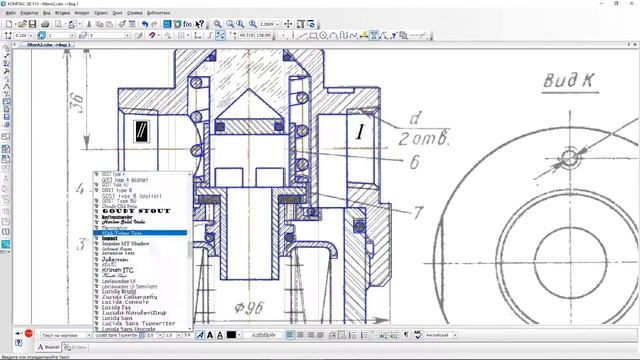The image size is (640, 360).
Task: Open file folder icon in toolbar
Action: pos(22,24)
